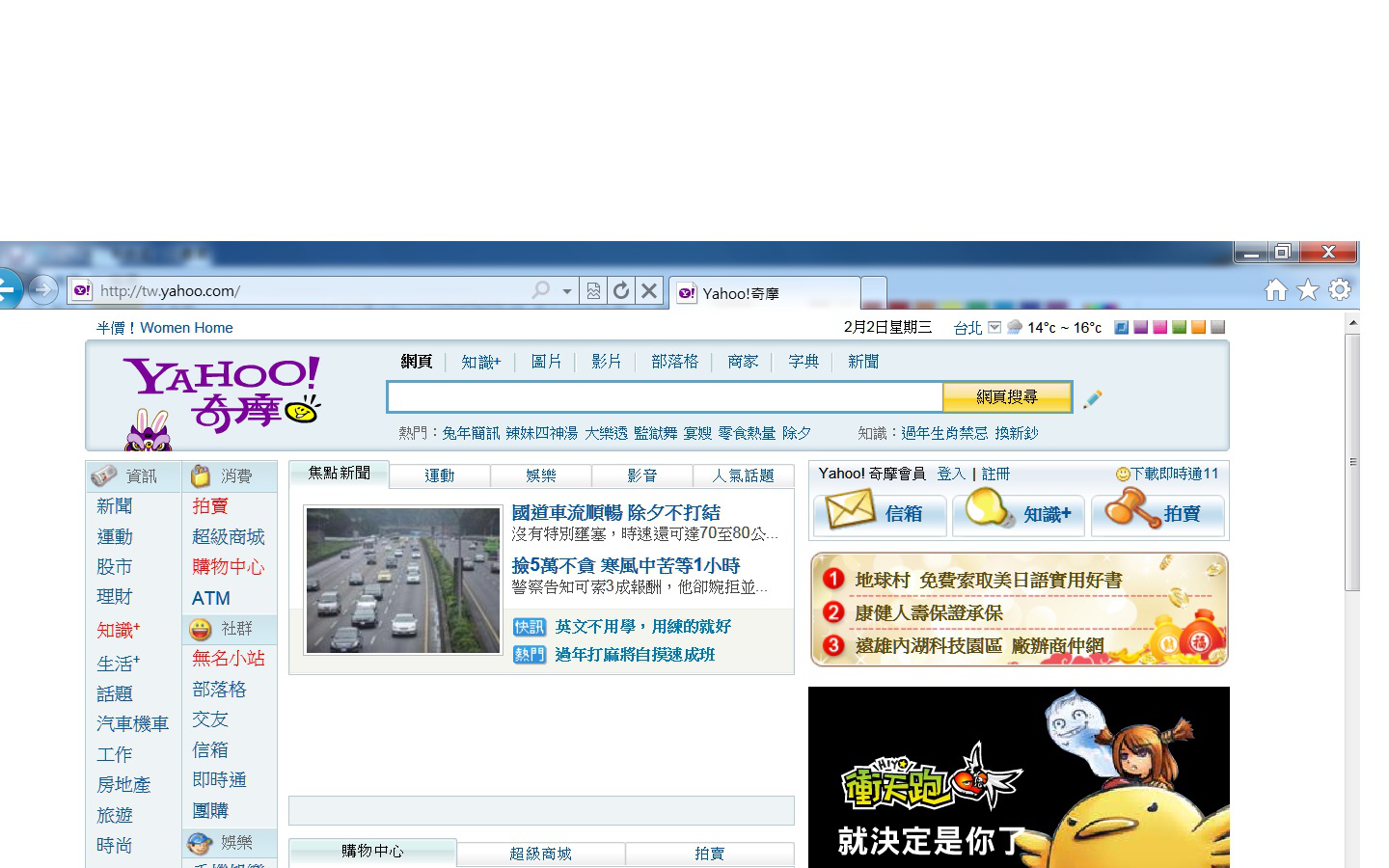Select the 商家 search category
The width and height of the screenshot is (1389, 868).
(743, 362)
